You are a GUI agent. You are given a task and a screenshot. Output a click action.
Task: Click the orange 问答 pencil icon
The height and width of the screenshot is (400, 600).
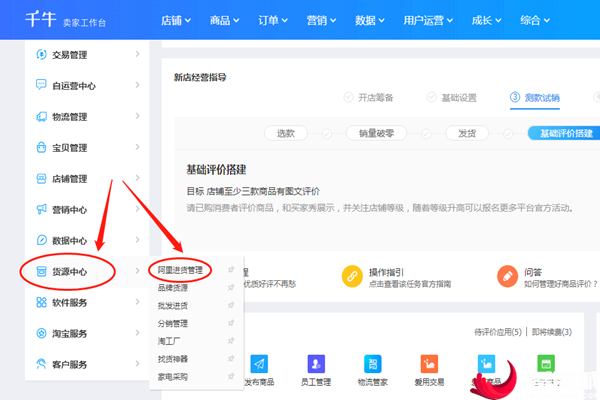(x=507, y=276)
